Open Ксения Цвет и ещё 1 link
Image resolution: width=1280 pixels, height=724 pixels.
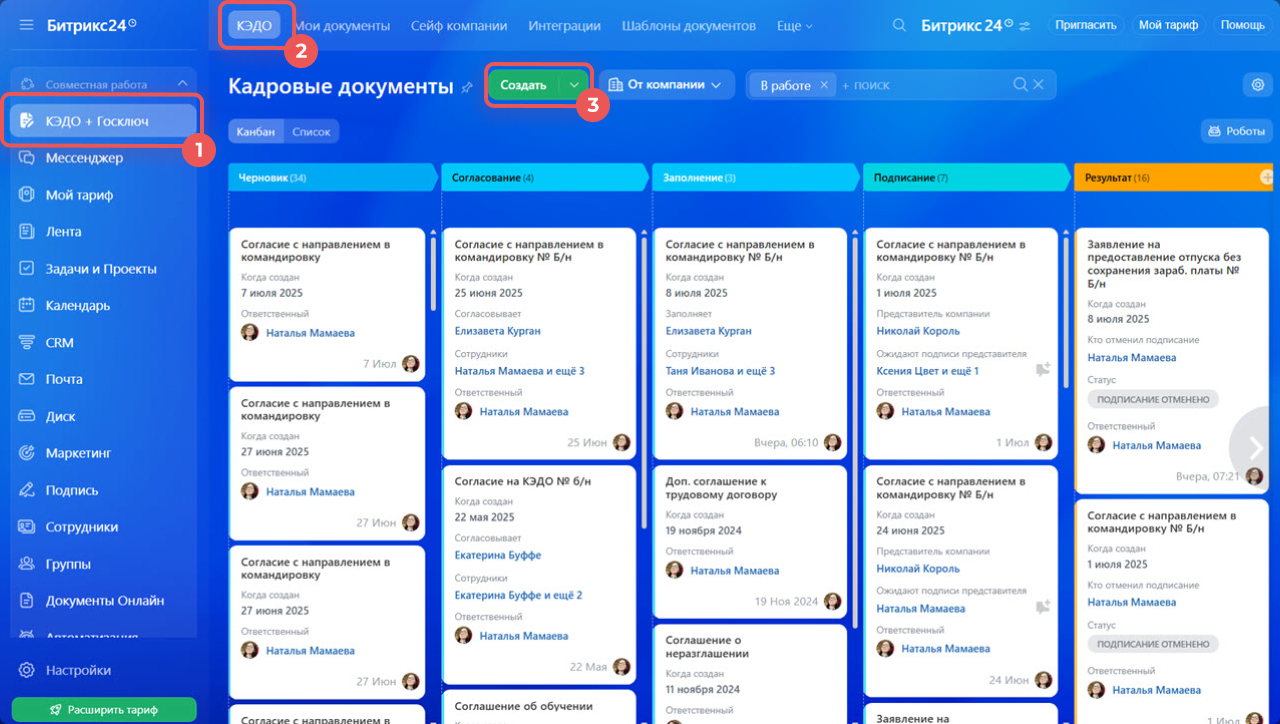coord(928,371)
